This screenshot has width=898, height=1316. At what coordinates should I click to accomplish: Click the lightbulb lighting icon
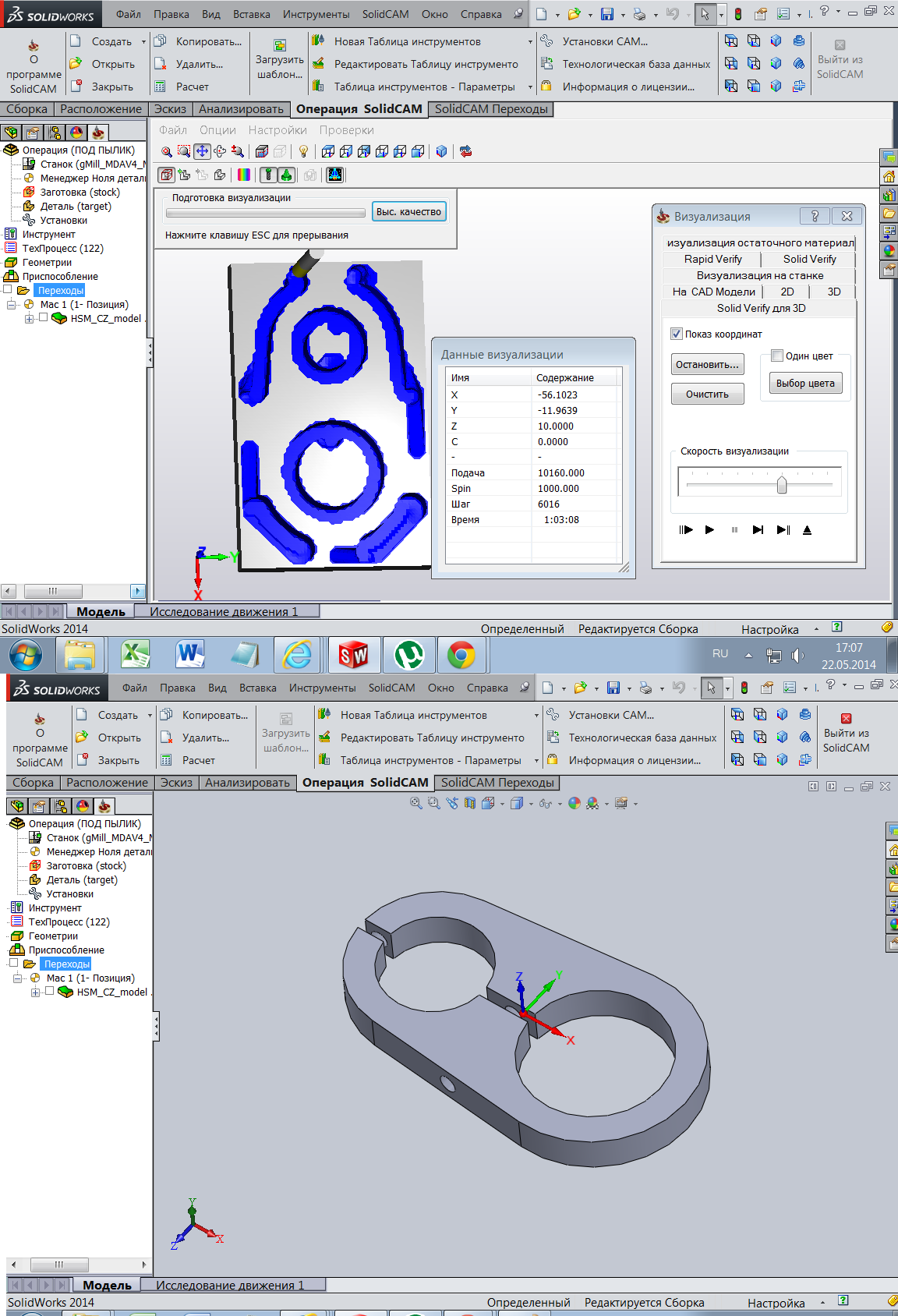click(x=304, y=151)
